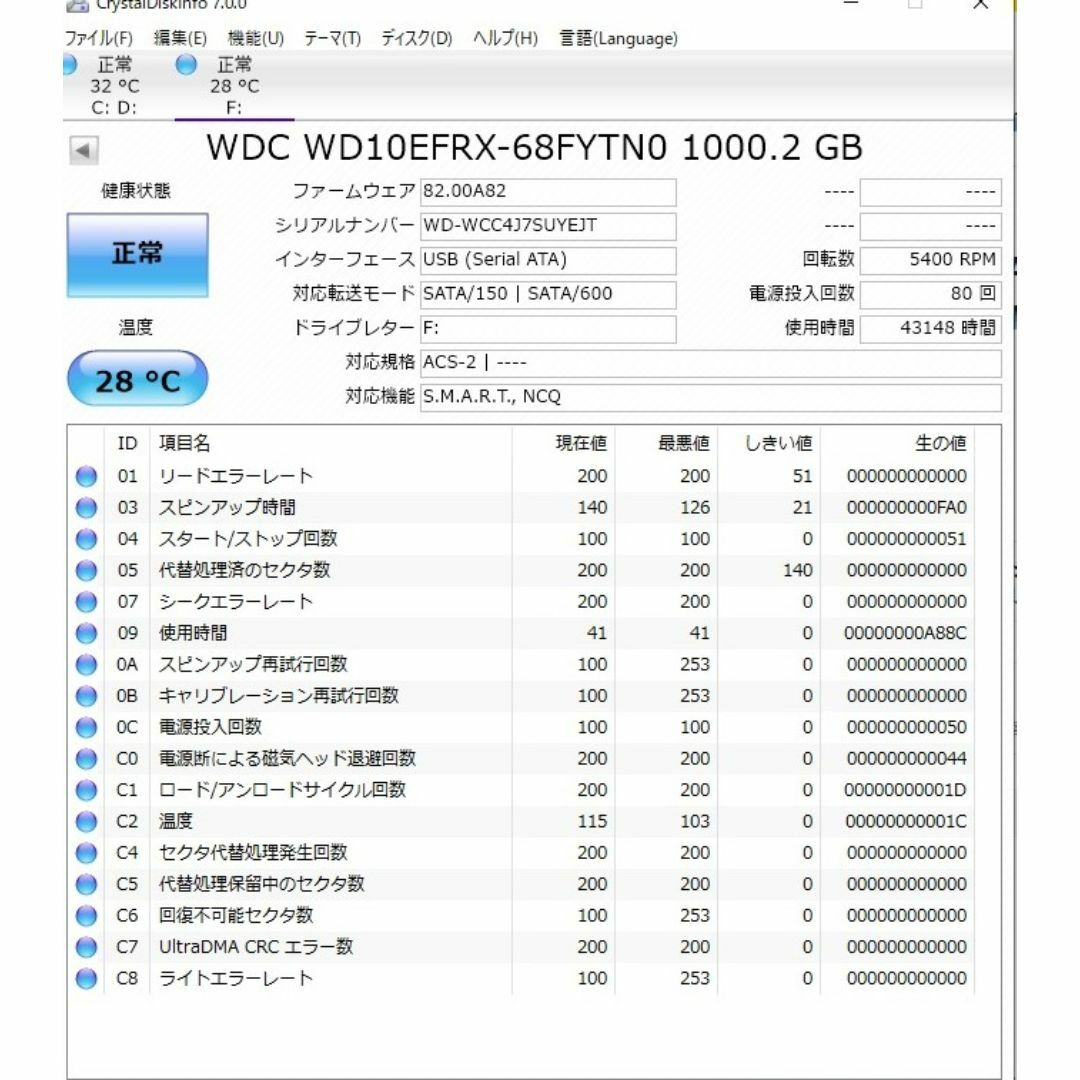Click the power-on hours field 43148 時間

[931, 329]
